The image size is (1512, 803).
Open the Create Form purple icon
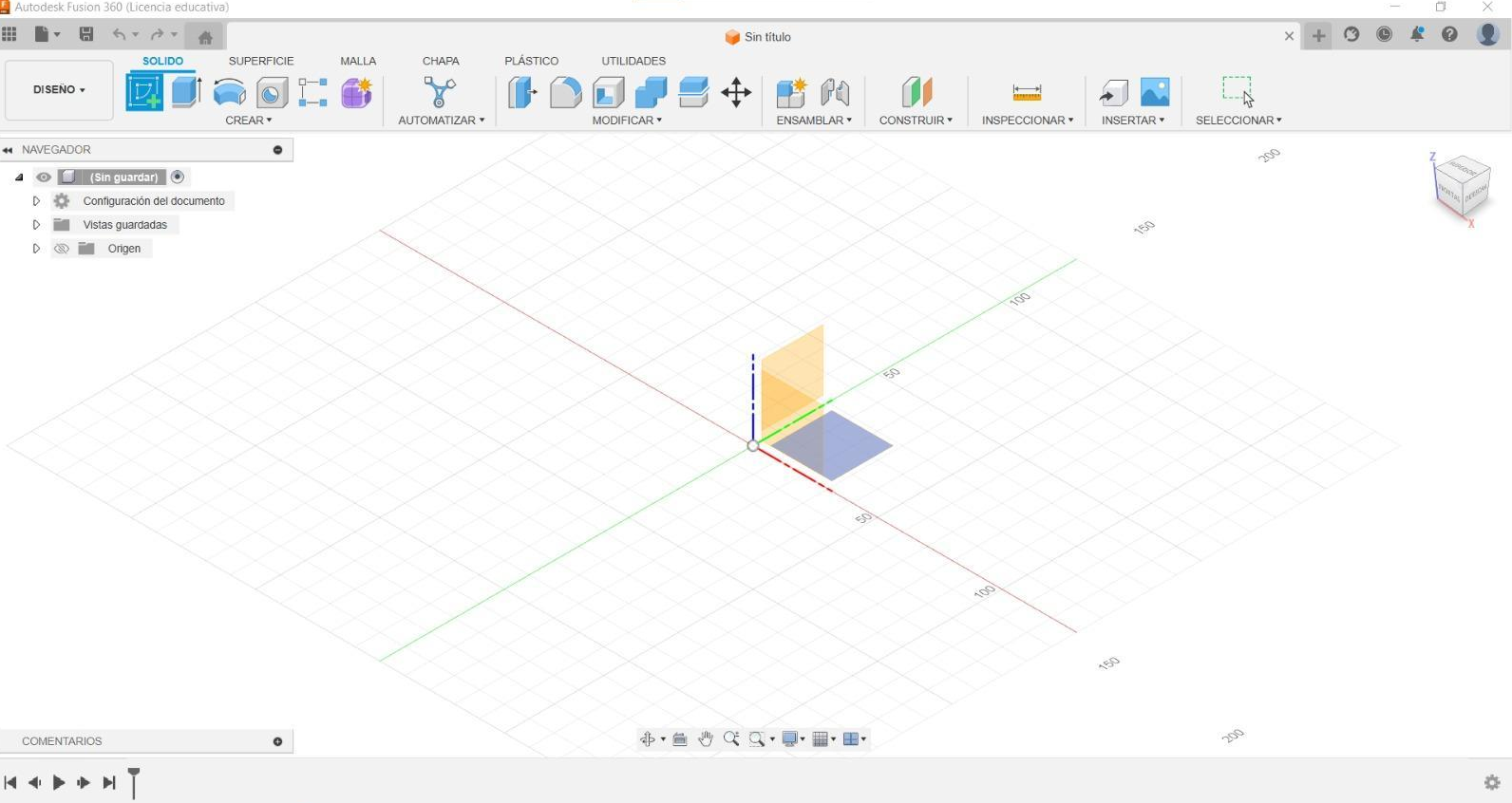coord(357,93)
